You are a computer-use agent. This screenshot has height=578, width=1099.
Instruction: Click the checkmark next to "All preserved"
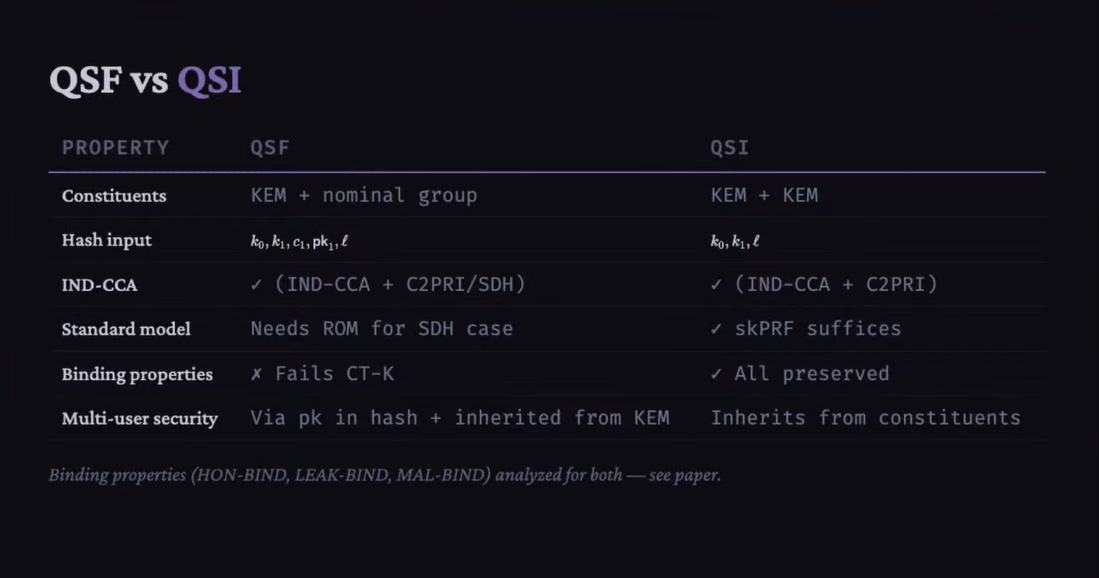click(716, 374)
